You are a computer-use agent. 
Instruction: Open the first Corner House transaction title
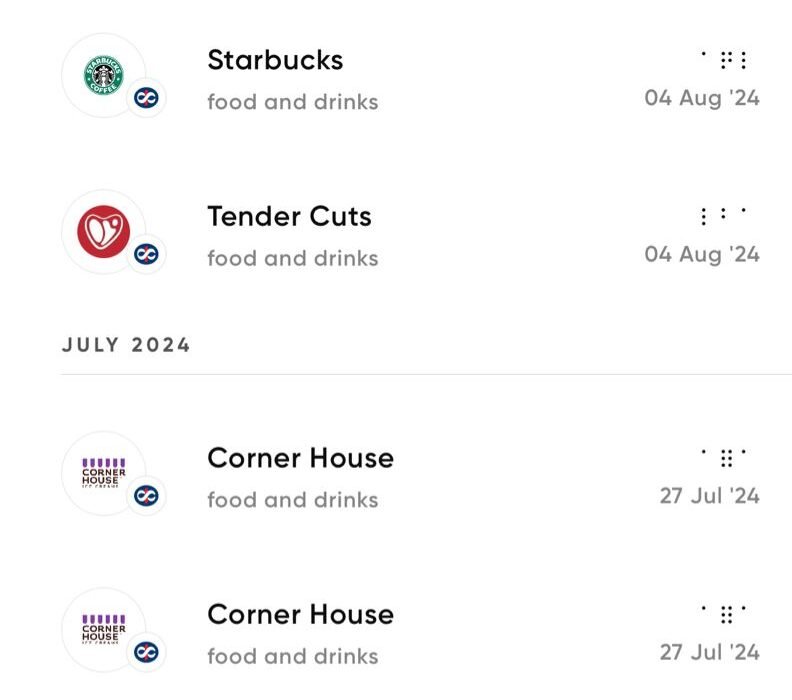click(x=300, y=458)
